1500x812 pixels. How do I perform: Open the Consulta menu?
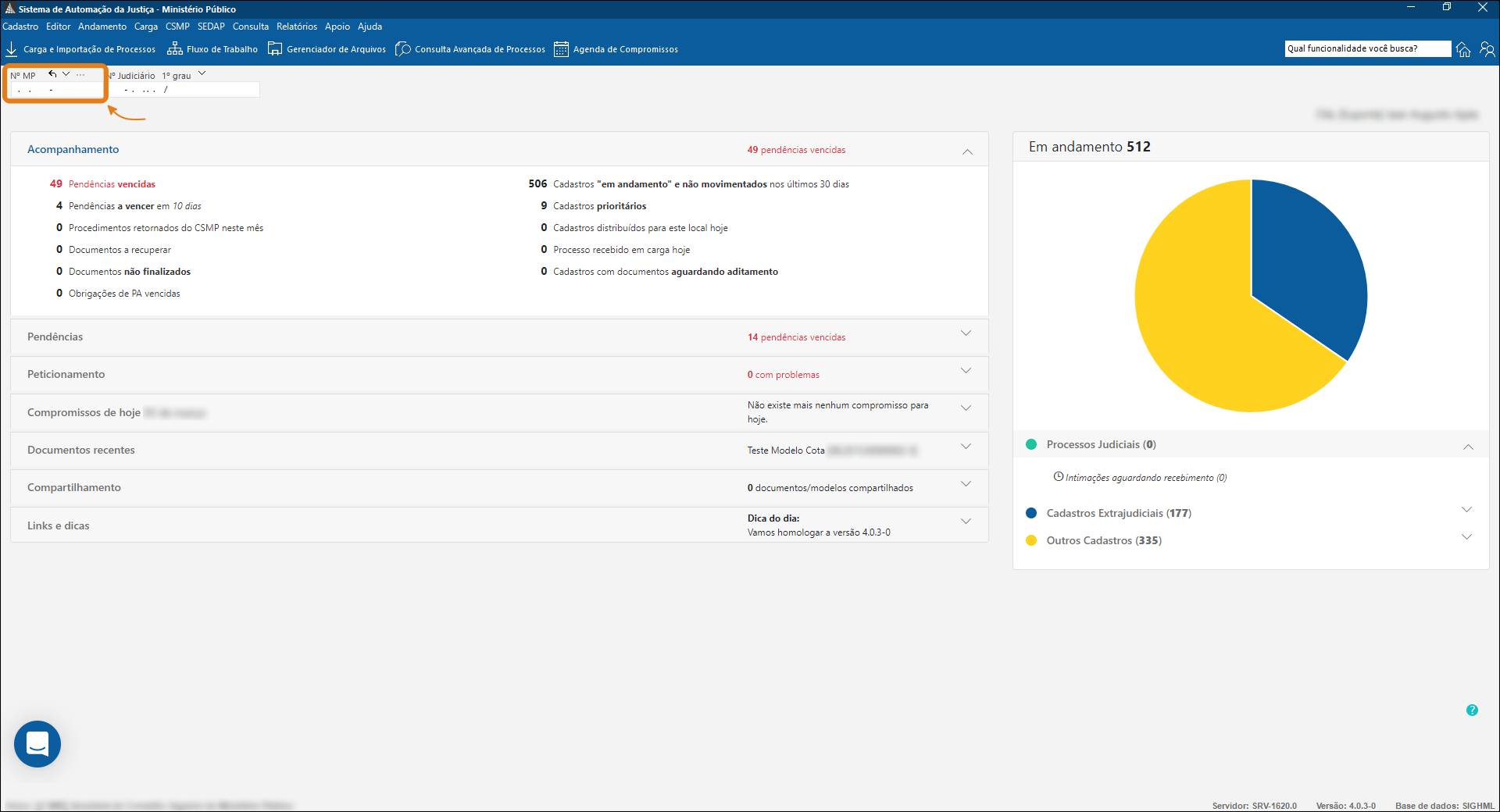pyautogui.click(x=251, y=27)
